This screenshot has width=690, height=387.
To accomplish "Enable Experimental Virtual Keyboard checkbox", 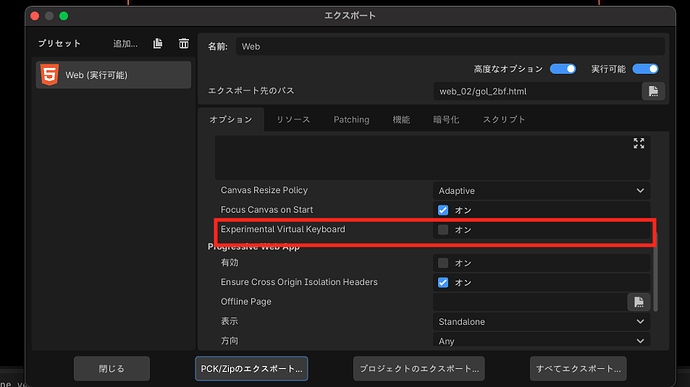I will pos(443,229).
